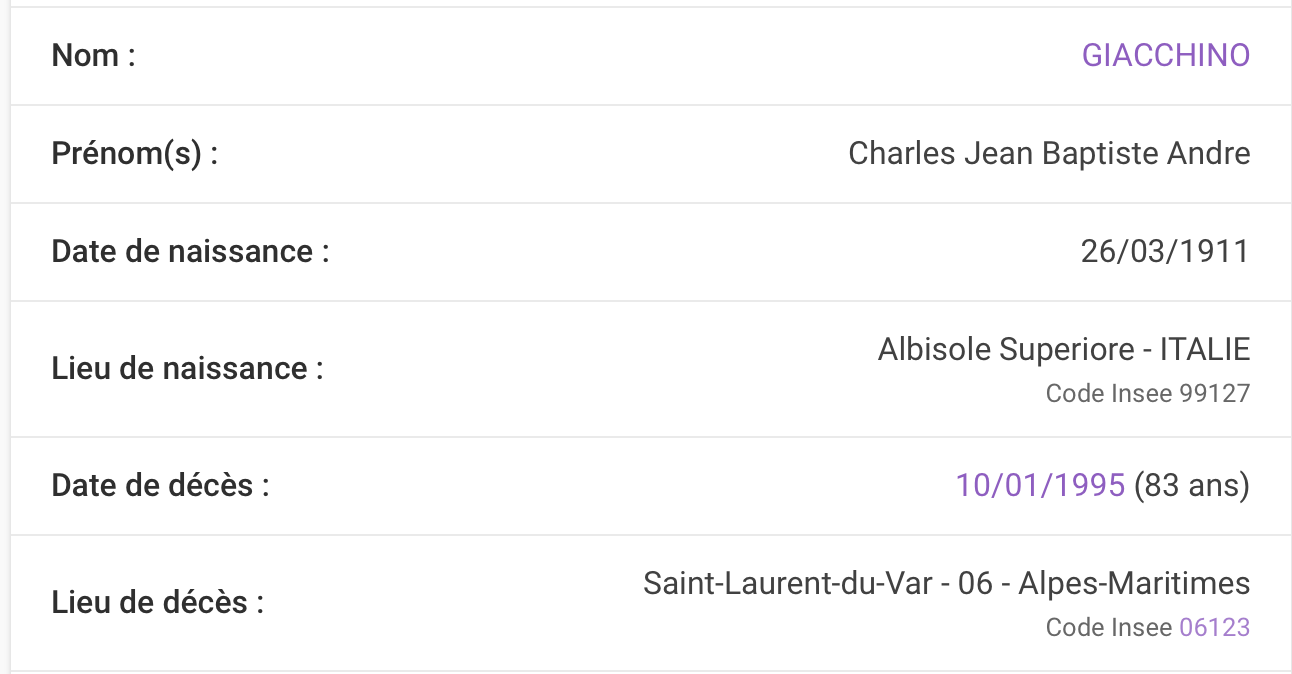This screenshot has height=674, width=1292.
Task: Click the birthplace town Albisole Superiore
Action: [1002, 350]
